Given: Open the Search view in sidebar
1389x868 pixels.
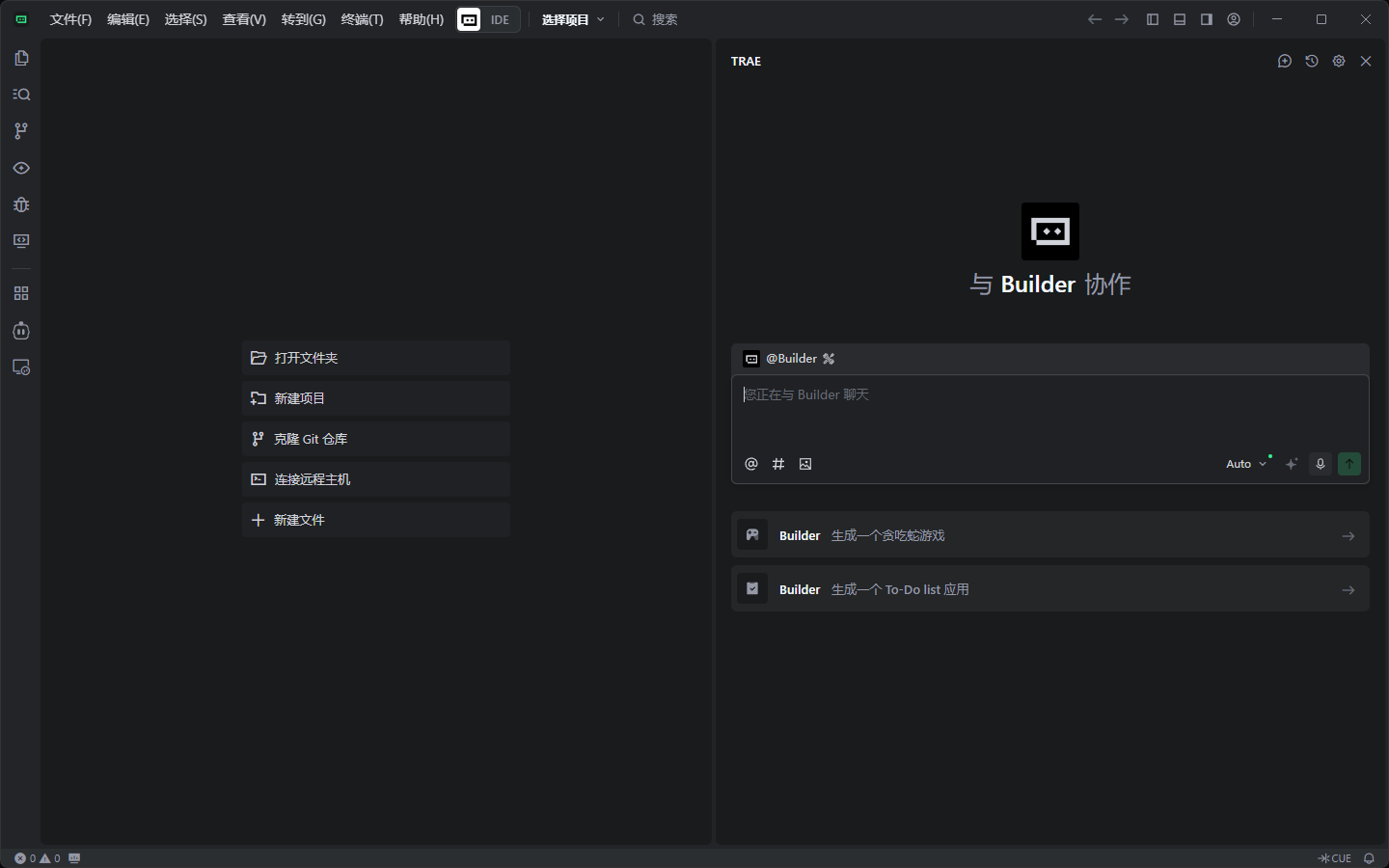Looking at the screenshot, I should tap(21, 95).
